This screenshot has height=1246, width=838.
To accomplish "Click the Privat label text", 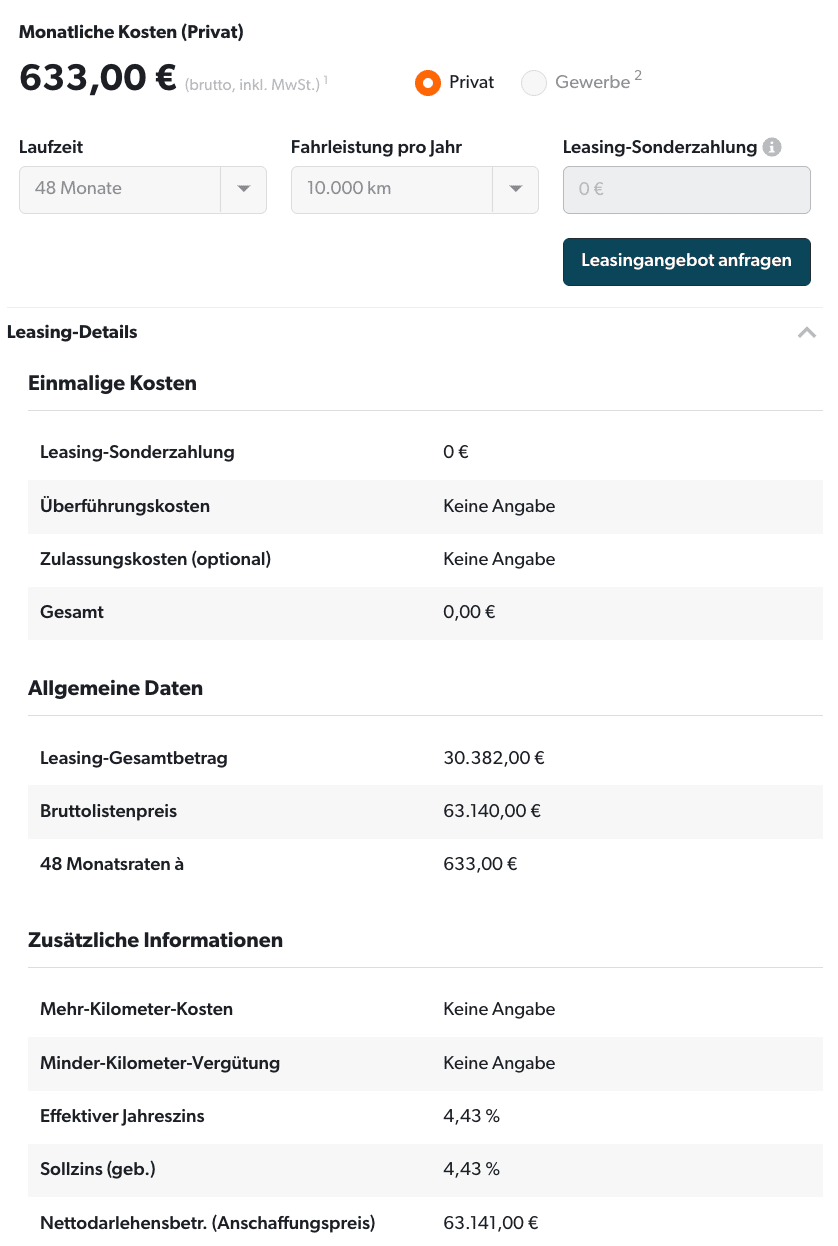I will click(x=472, y=83).
